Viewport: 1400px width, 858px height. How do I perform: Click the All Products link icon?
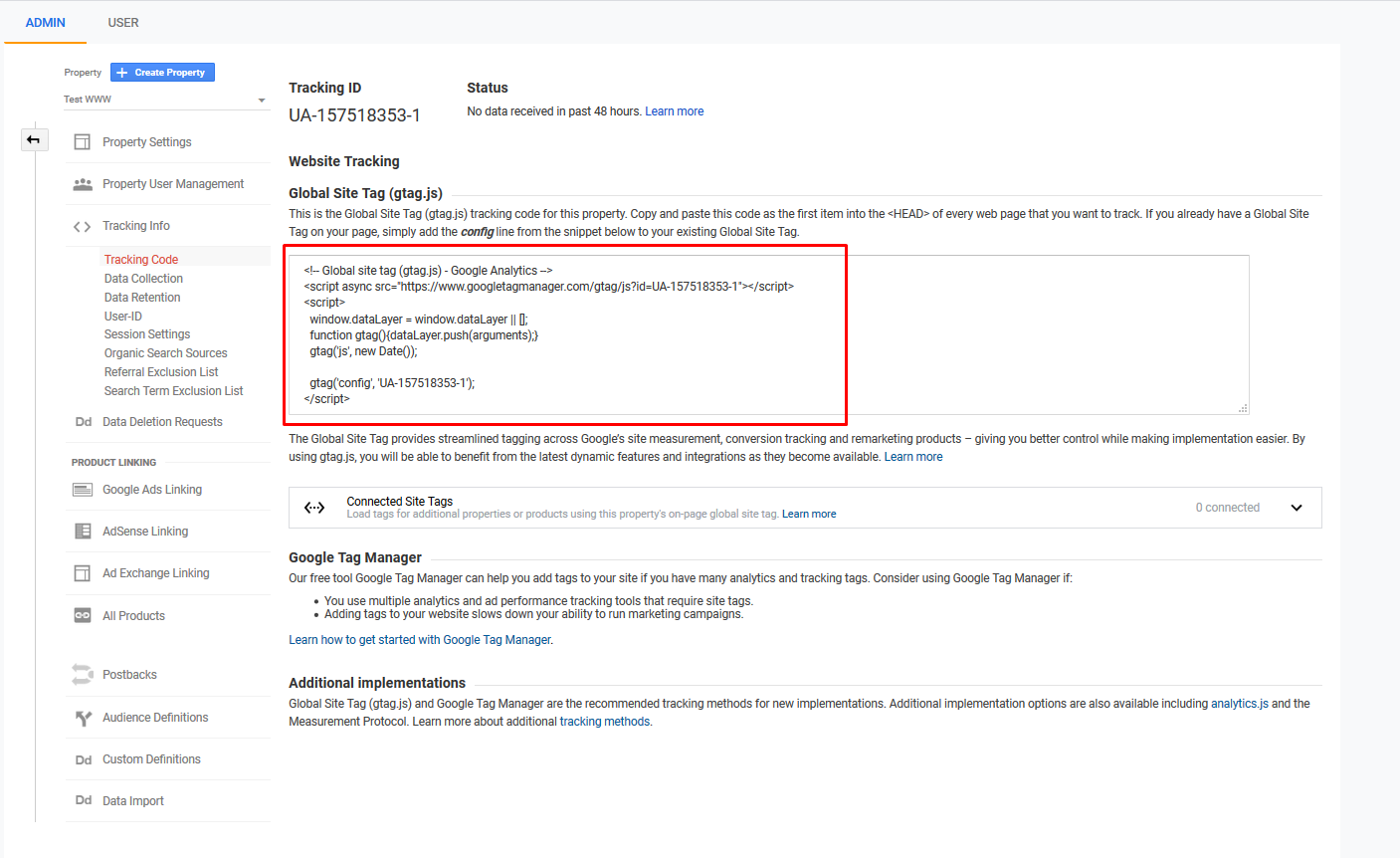tap(83, 616)
